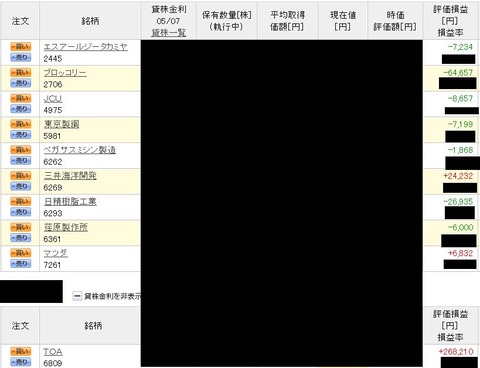Click stock code 6361

52,239
